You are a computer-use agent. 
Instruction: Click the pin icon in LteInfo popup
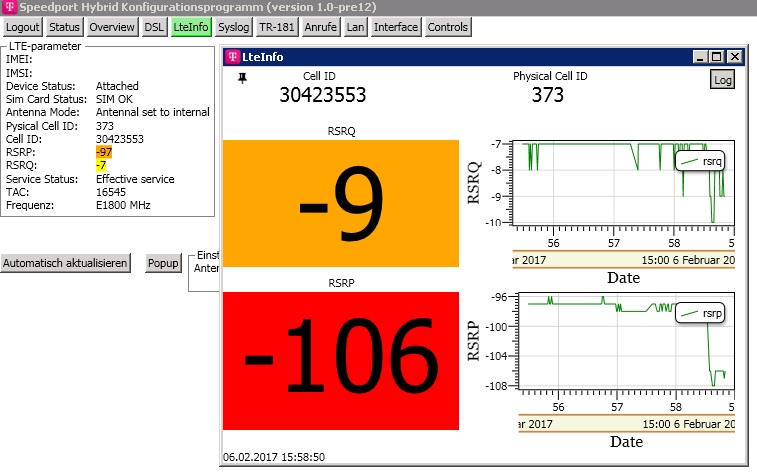(242, 78)
